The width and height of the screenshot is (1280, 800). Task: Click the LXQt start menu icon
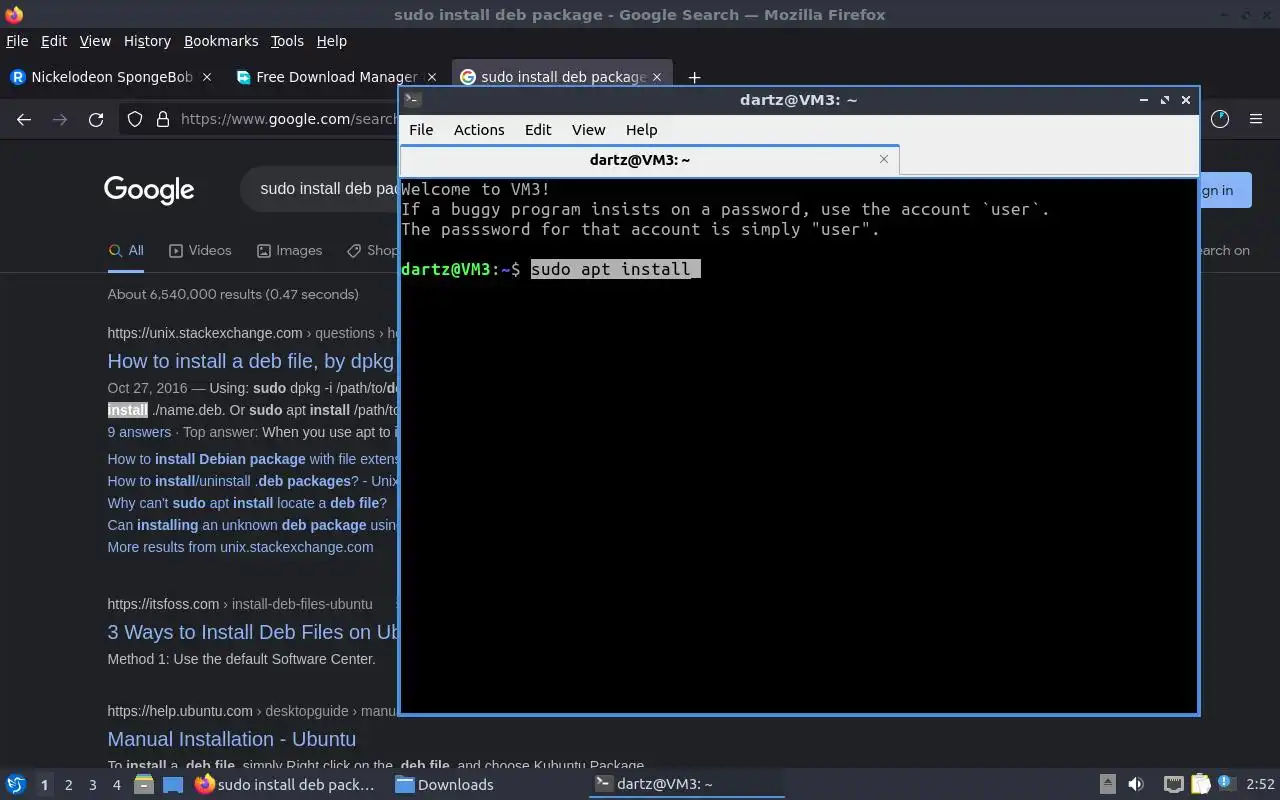pos(16,784)
